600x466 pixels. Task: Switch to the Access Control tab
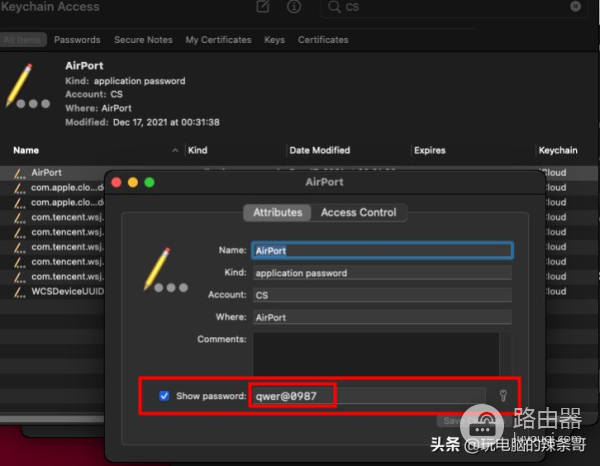click(x=358, y=212)
